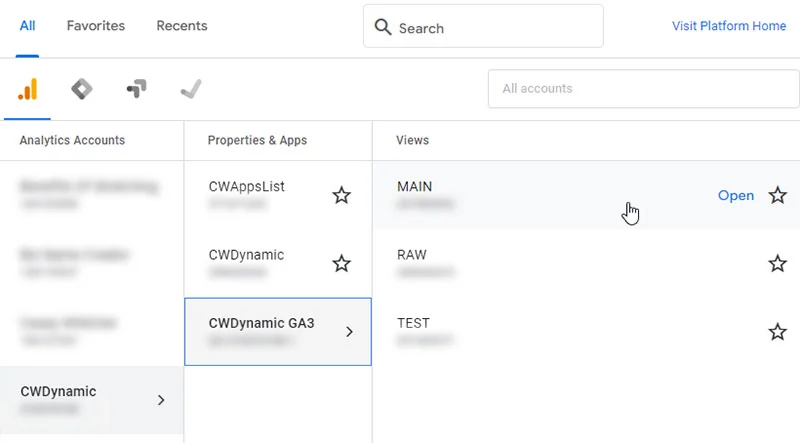This screenshot has width=800, height=443.
Task: Star the RAW view as favorite
Action: (777, 264)
